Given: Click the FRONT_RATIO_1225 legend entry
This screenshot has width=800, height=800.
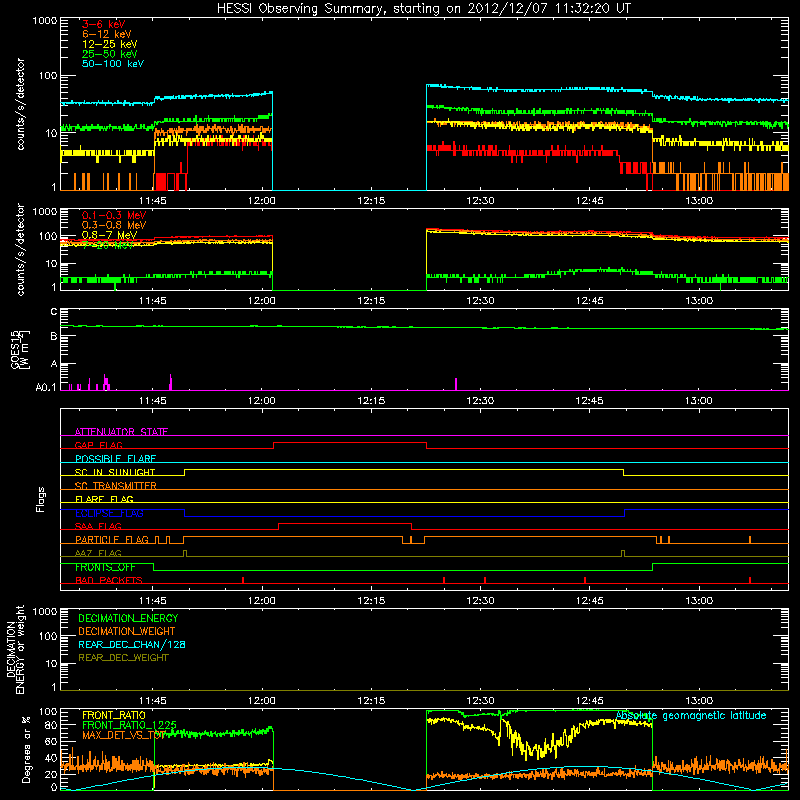Looking at the screenshot, I should coord(130,725).
